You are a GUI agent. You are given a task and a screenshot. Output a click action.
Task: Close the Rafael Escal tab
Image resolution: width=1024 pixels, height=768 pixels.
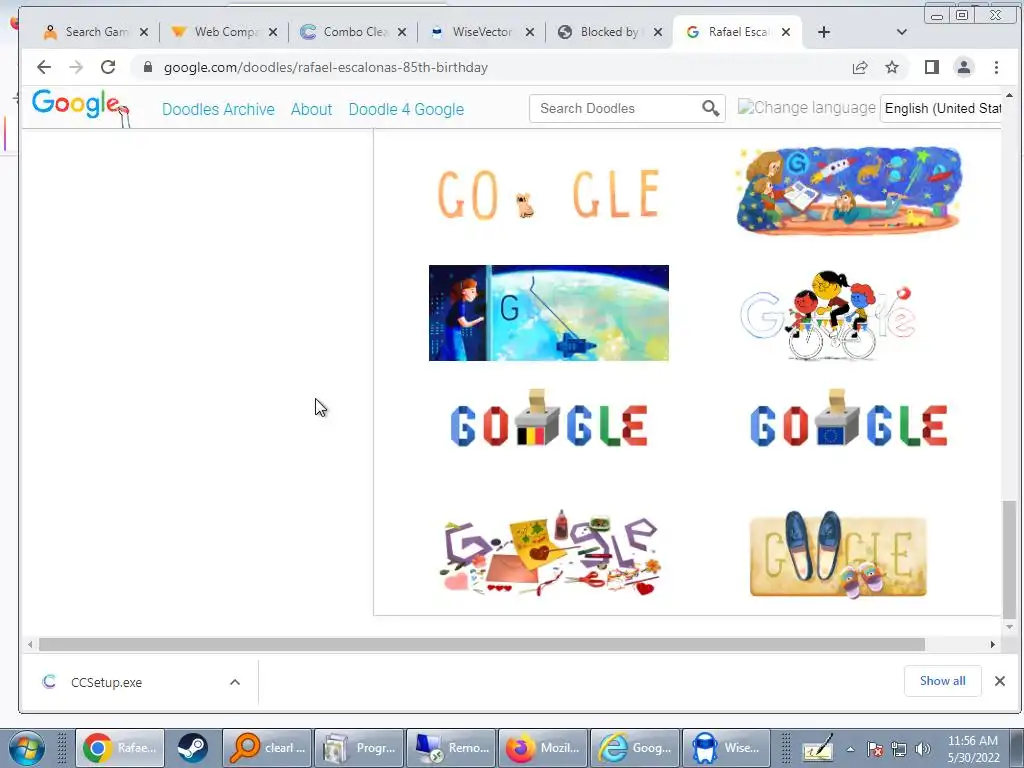tap(786, 32)
